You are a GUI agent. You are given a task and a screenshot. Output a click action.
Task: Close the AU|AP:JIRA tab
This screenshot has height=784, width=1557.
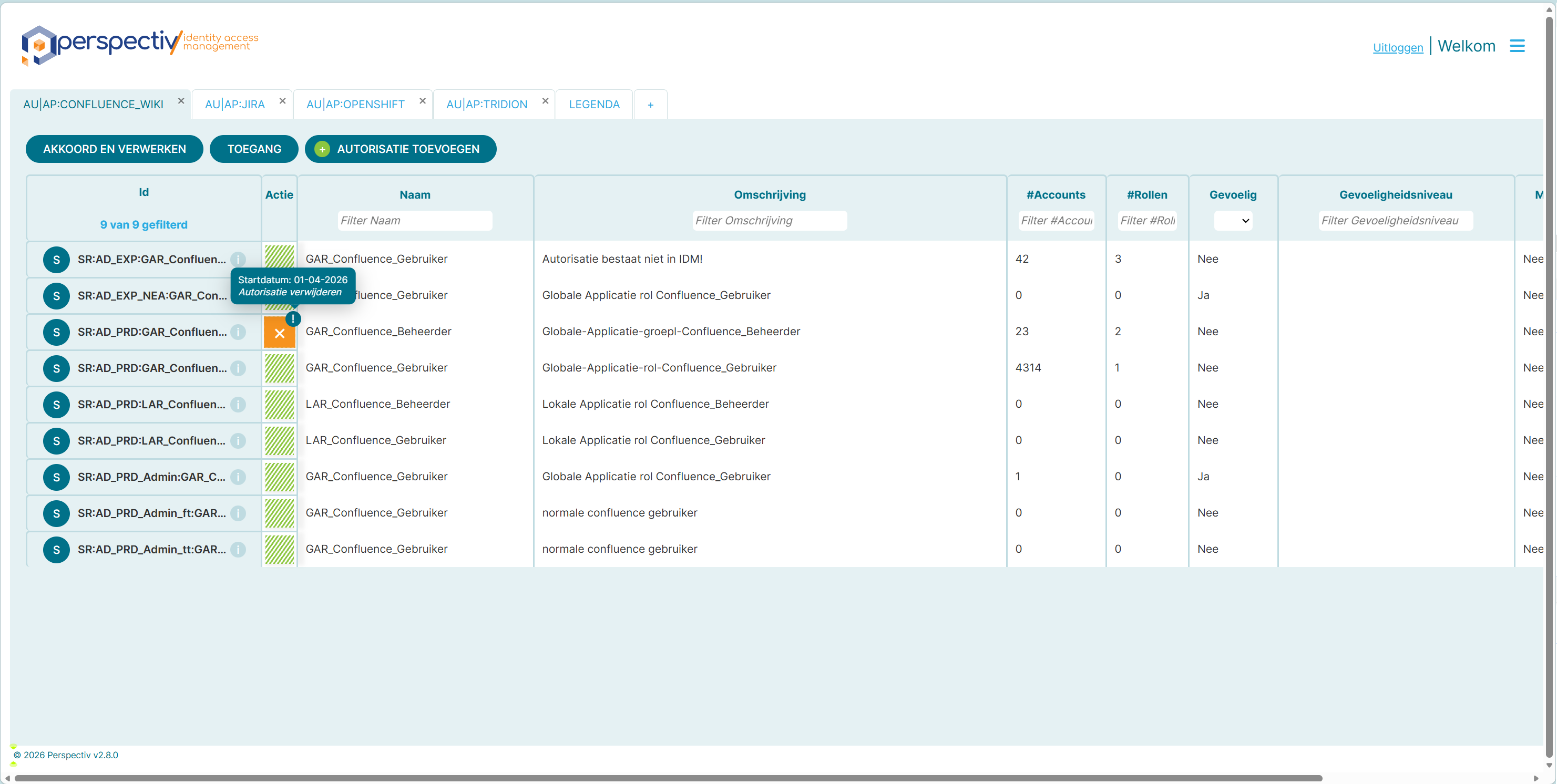pyautogui.click(x=282, y=101)
